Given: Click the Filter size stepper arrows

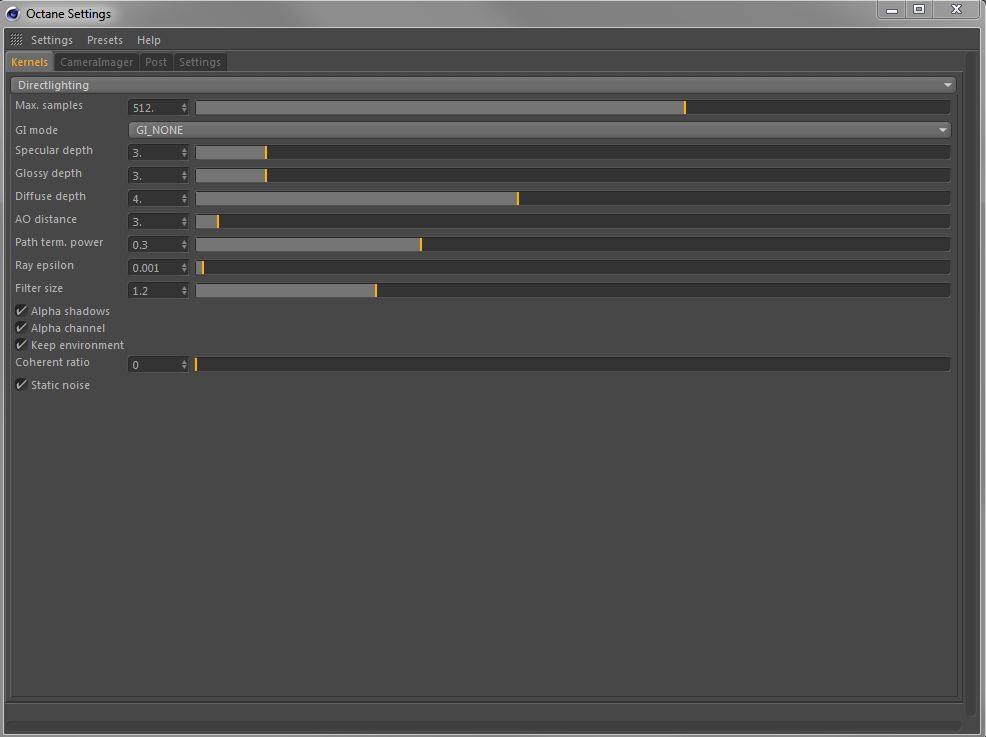Looking at the screenshot, I should 184,291.
